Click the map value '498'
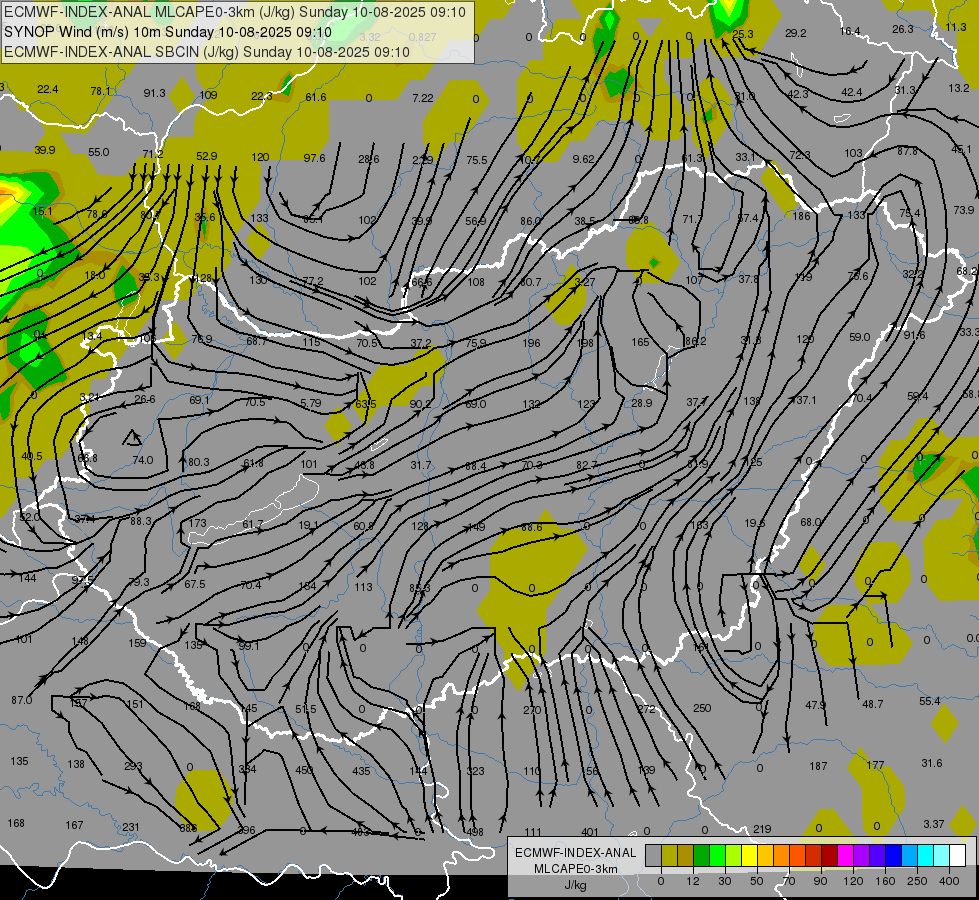This screenshot has width=979, height=900. pos(475,832)
